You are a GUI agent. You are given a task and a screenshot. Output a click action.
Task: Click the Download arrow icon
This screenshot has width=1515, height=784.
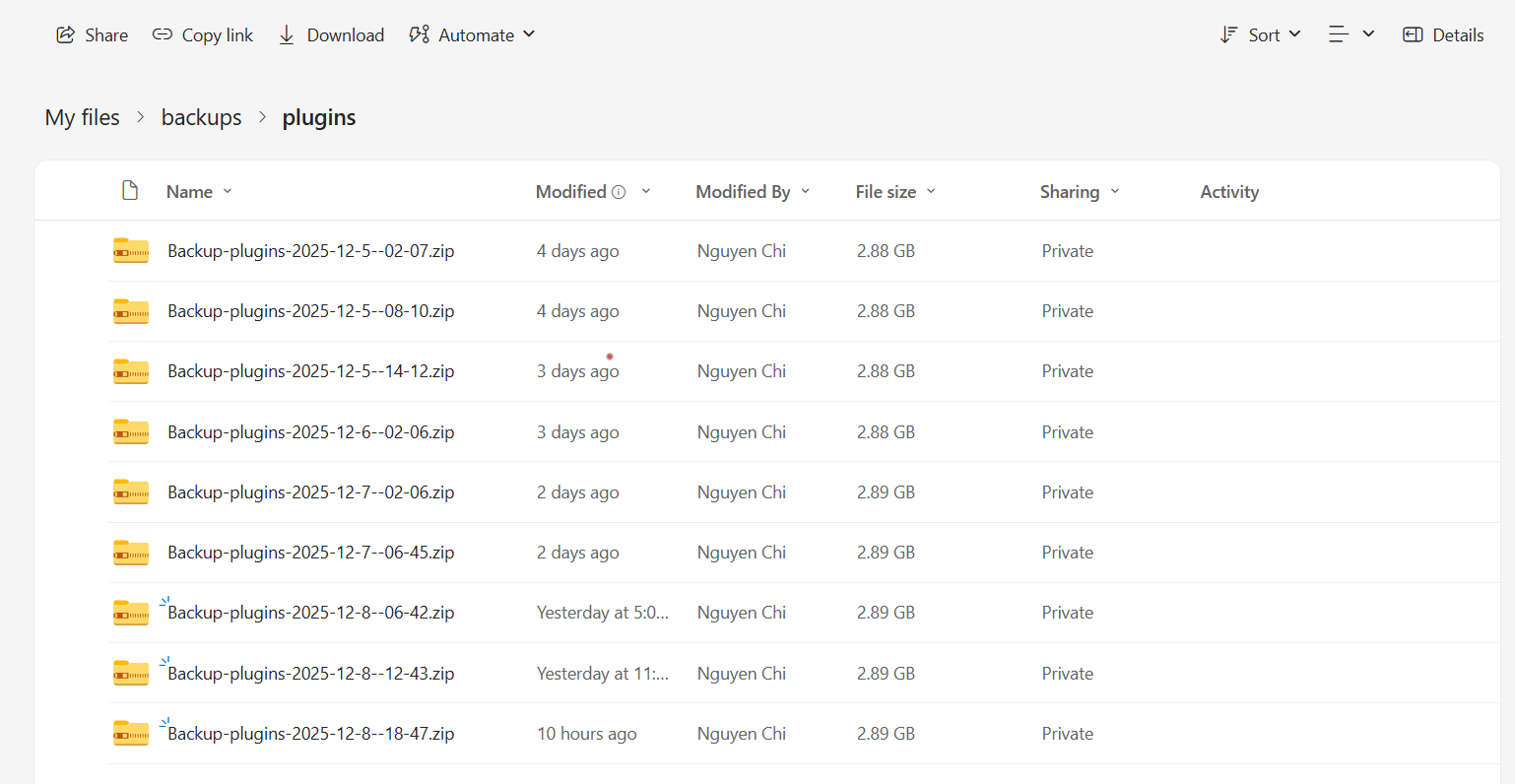(x=287, y=35)
